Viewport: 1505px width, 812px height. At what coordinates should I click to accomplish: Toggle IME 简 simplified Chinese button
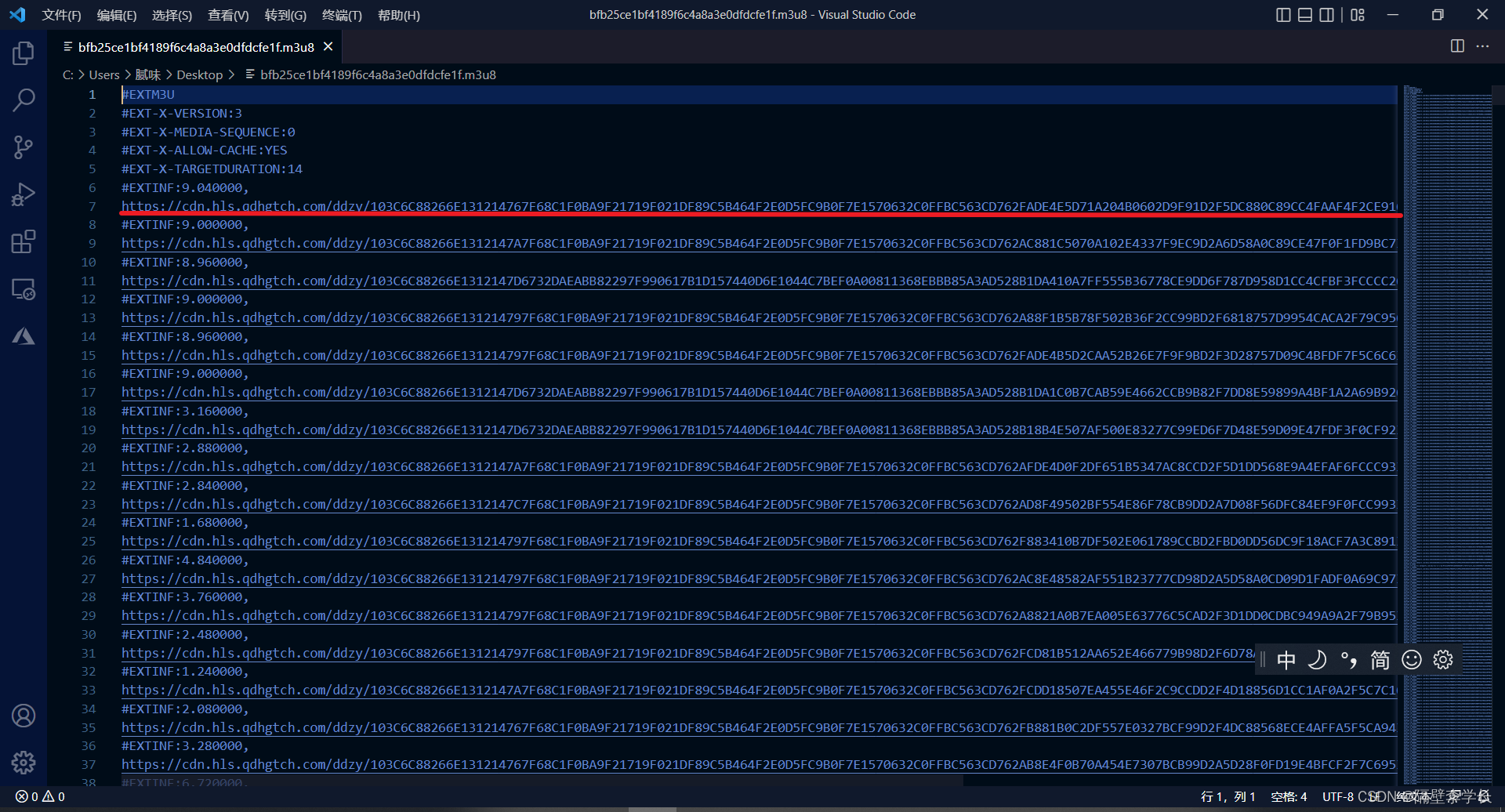click(x=1380, y=660)
